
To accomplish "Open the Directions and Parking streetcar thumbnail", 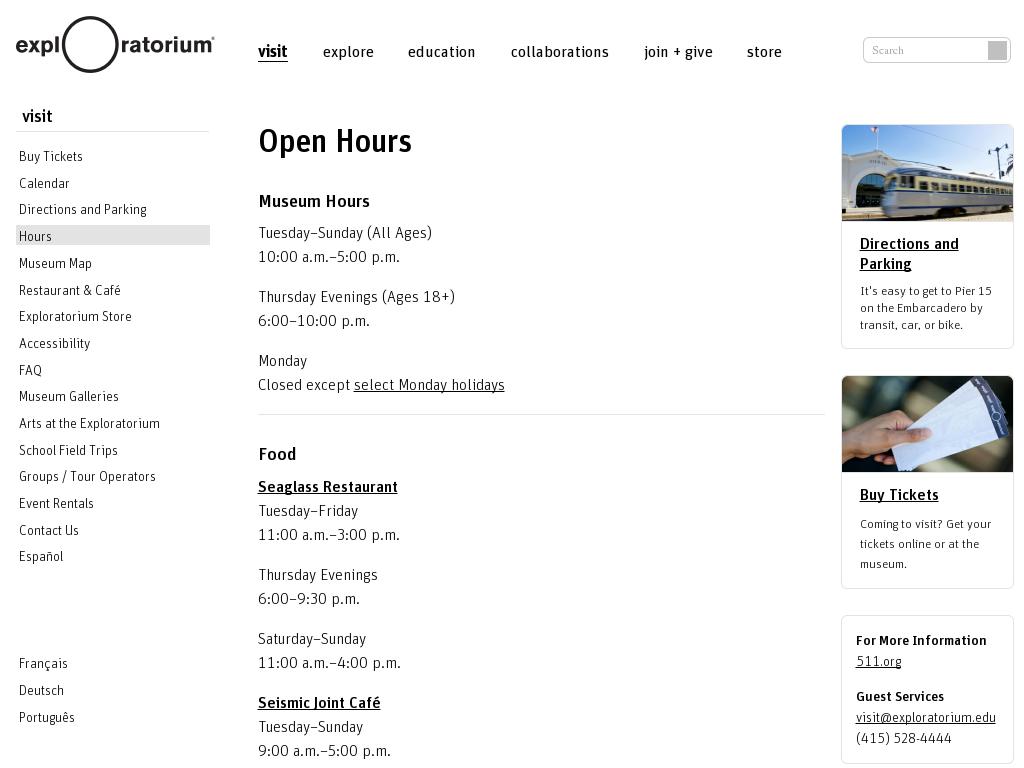I will pos(927,173).
